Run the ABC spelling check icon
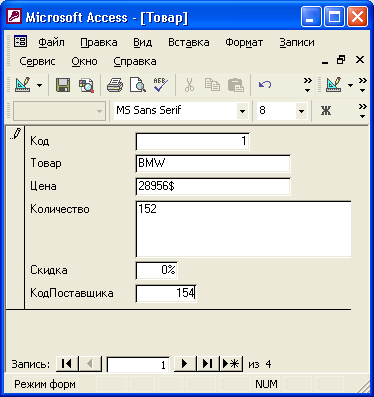 pyautogui.click(x=161, y=85)
